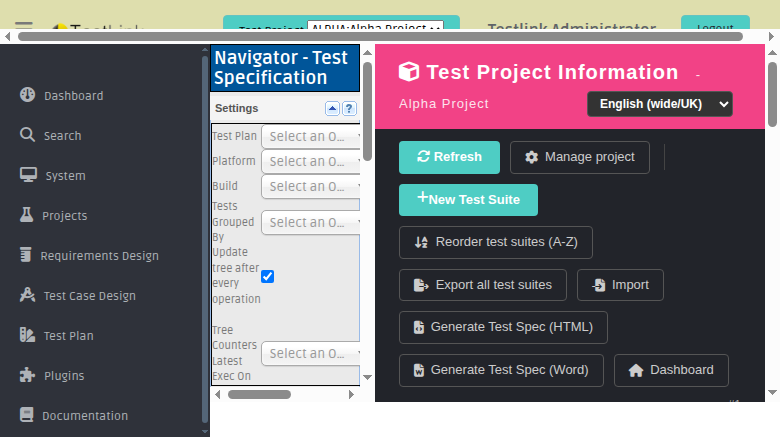
Task: Click right arrow of top horizontal scrollbar
Action: [x=771, y=36]
